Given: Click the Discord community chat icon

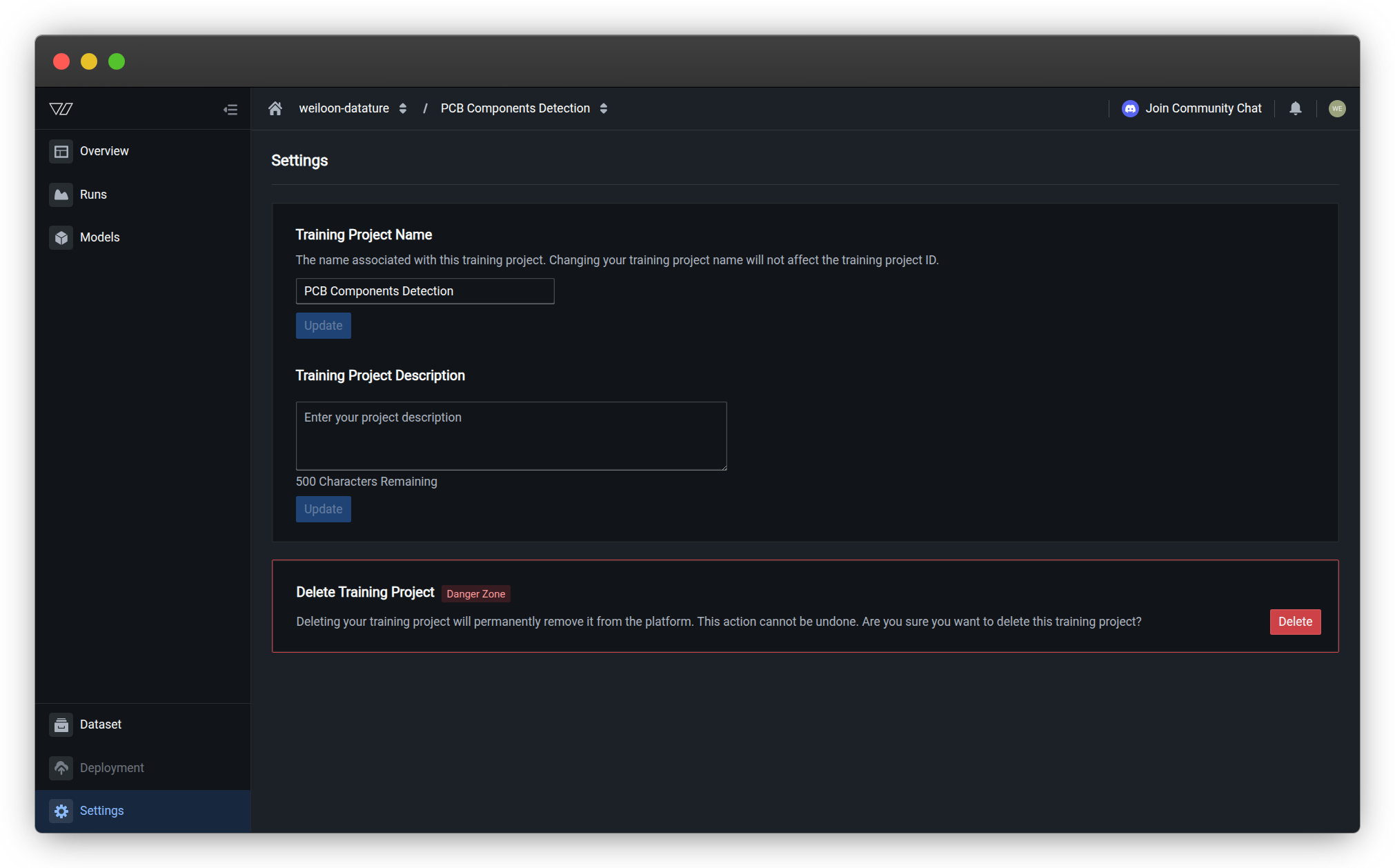Looking at the screenshot, I should [x=1130, y=108].
